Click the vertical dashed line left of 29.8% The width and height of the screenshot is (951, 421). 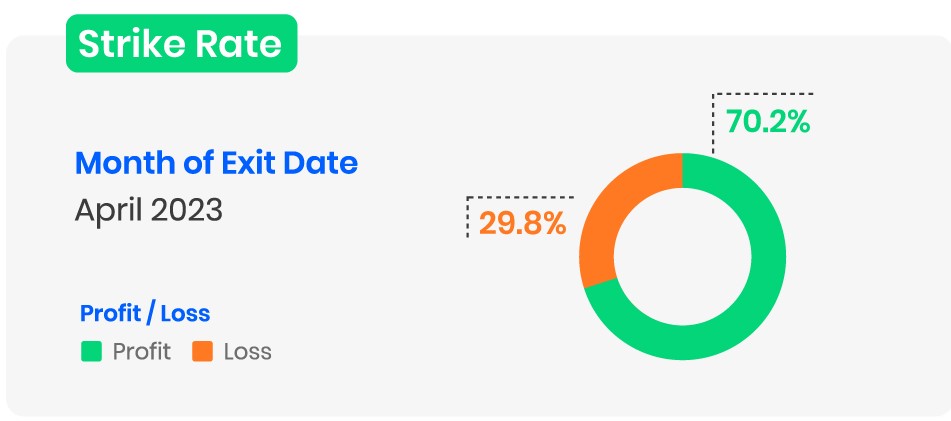tap(468, 218)
